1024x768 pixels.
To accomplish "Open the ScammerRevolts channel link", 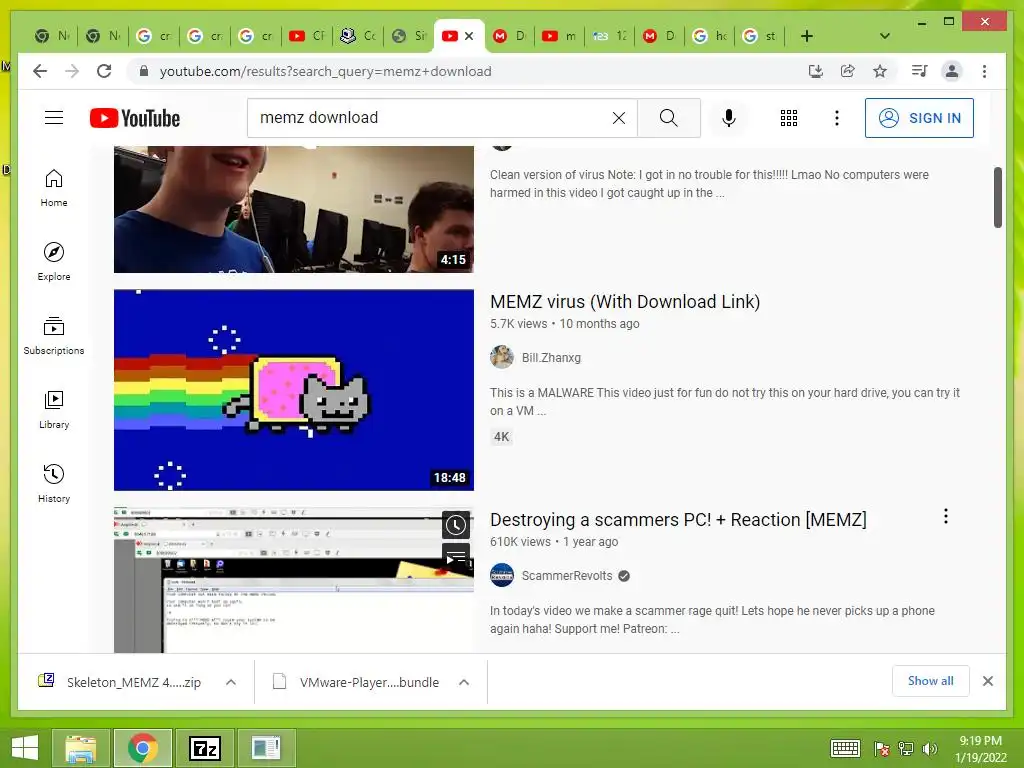I will (567, 576).
